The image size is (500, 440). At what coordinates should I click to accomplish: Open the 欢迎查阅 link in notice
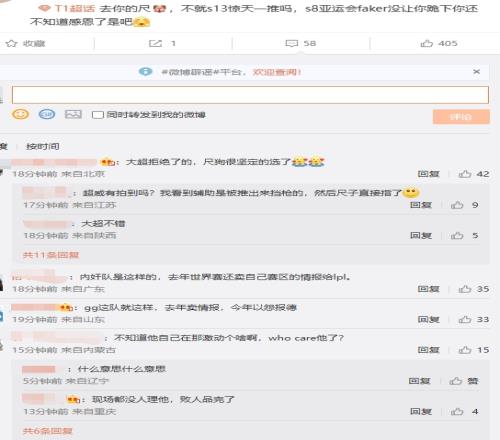coord(277,72)
